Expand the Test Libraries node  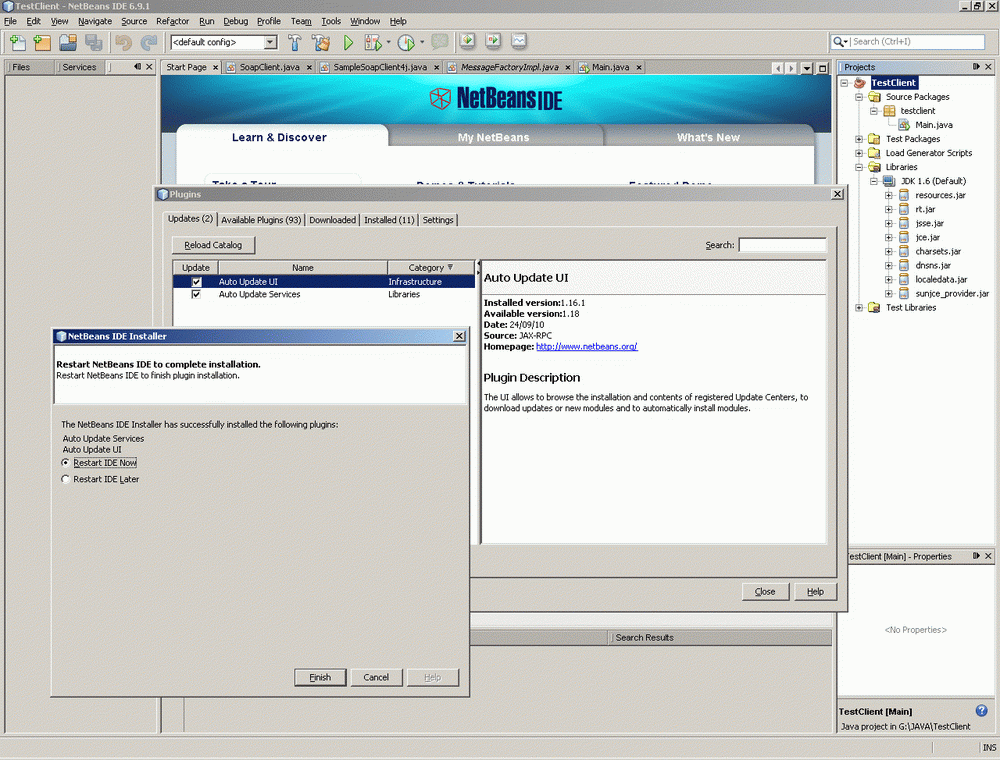[x=859, y=307]
